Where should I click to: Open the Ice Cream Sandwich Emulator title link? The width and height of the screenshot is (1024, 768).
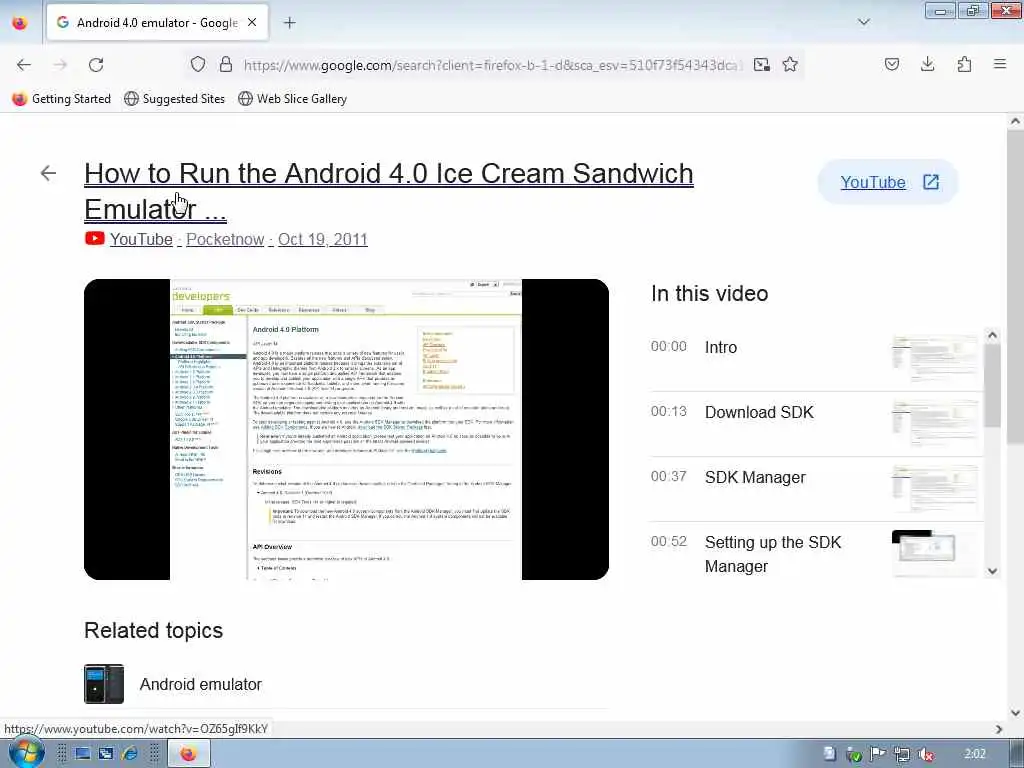pos(389,191)
